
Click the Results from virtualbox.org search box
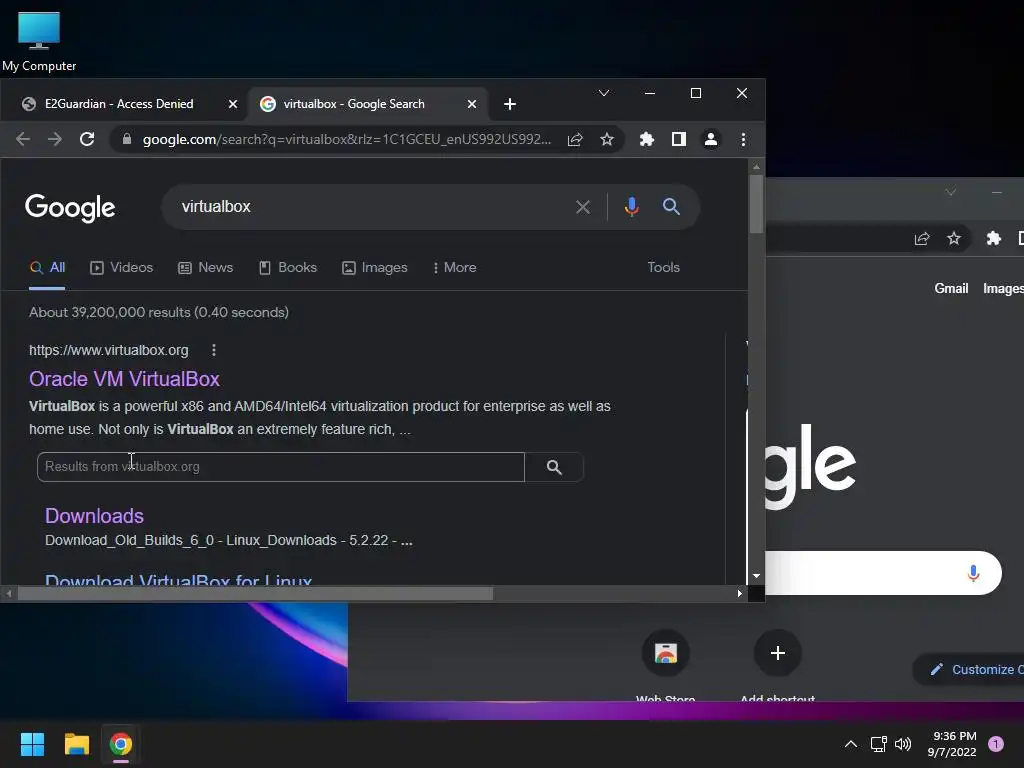[x=281, y=467]
